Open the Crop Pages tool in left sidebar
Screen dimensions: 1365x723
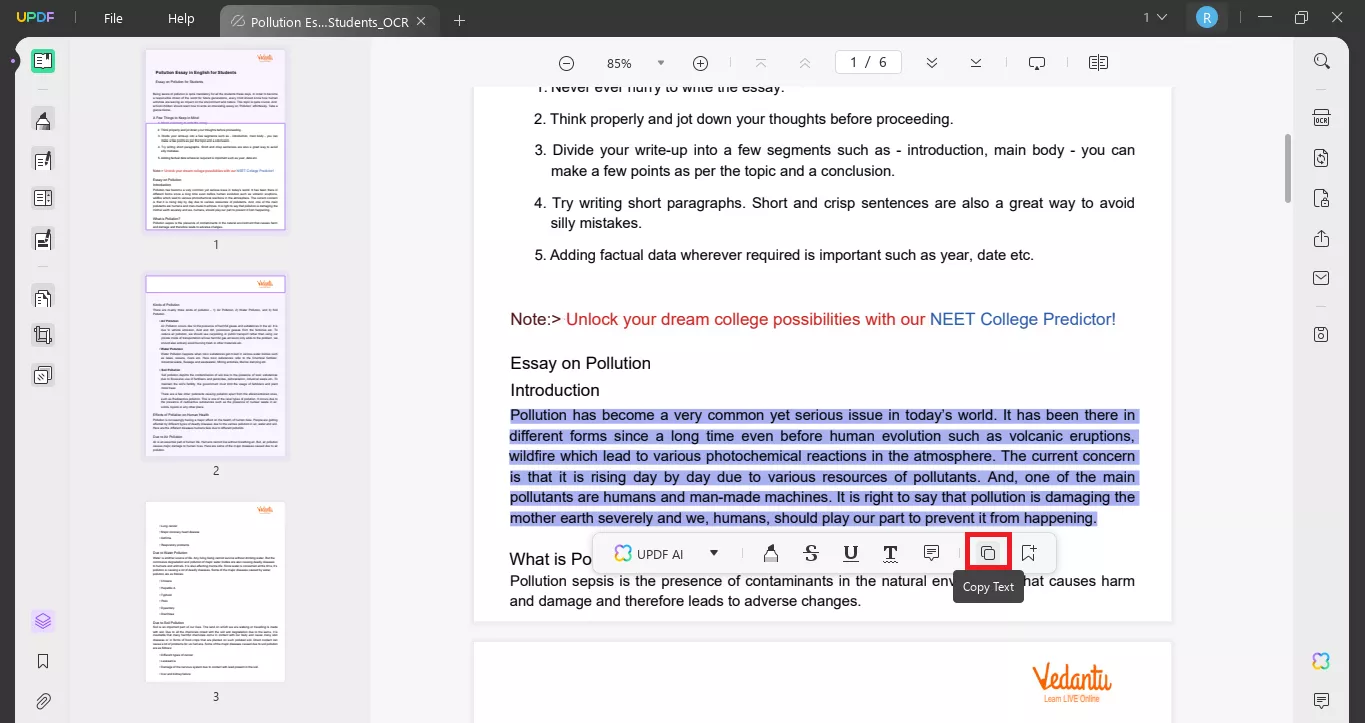(x=43, y=336)
